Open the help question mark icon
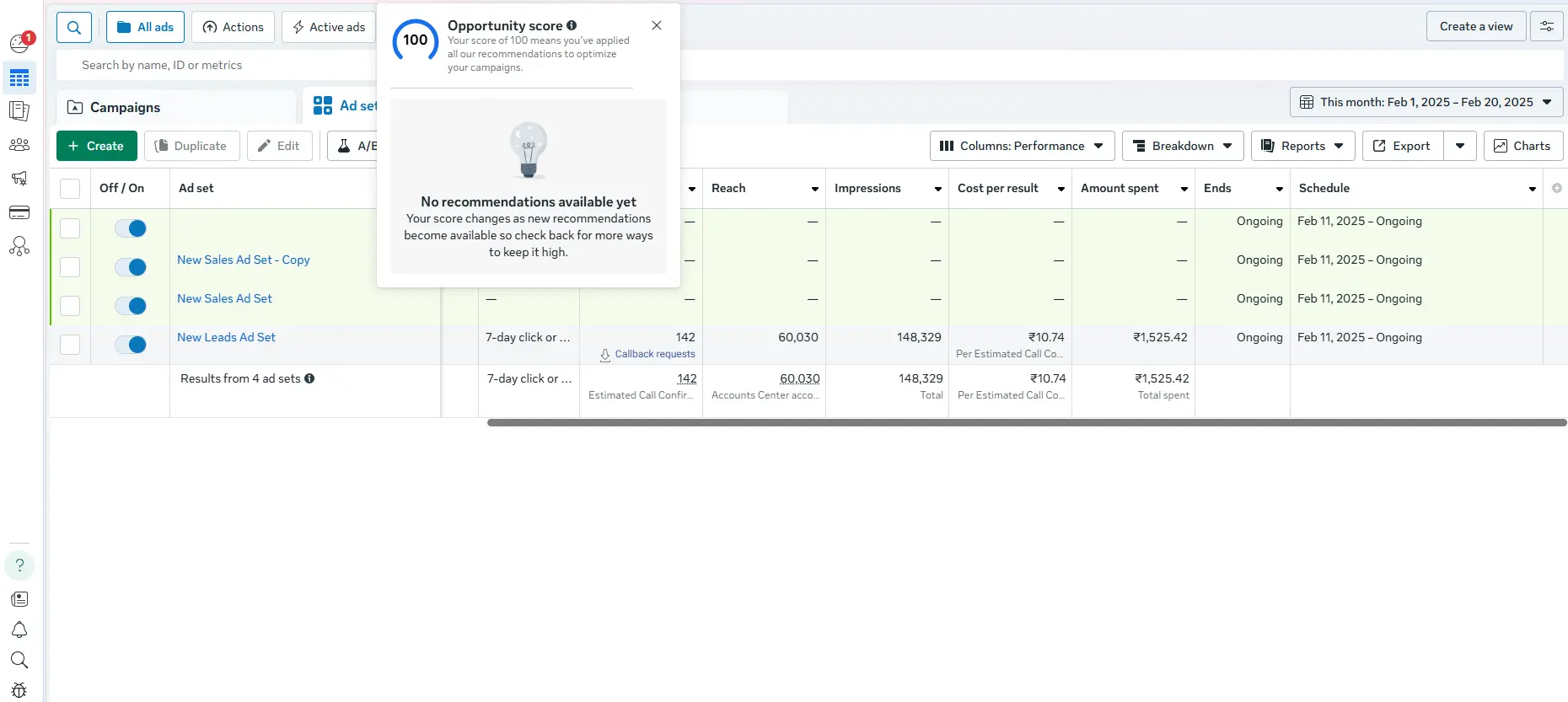Viewport: 1568px width, 702px height. pyautogui.click(x=19, y=565)
